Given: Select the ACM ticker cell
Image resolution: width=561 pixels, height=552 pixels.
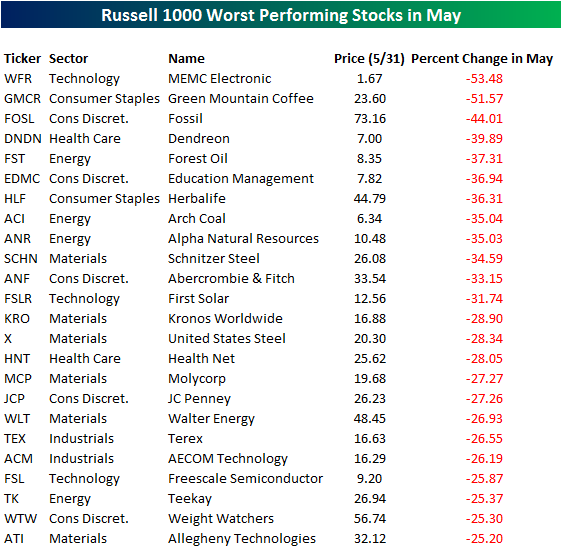Looking at the screenshot, I should click(x=18, y=459).
